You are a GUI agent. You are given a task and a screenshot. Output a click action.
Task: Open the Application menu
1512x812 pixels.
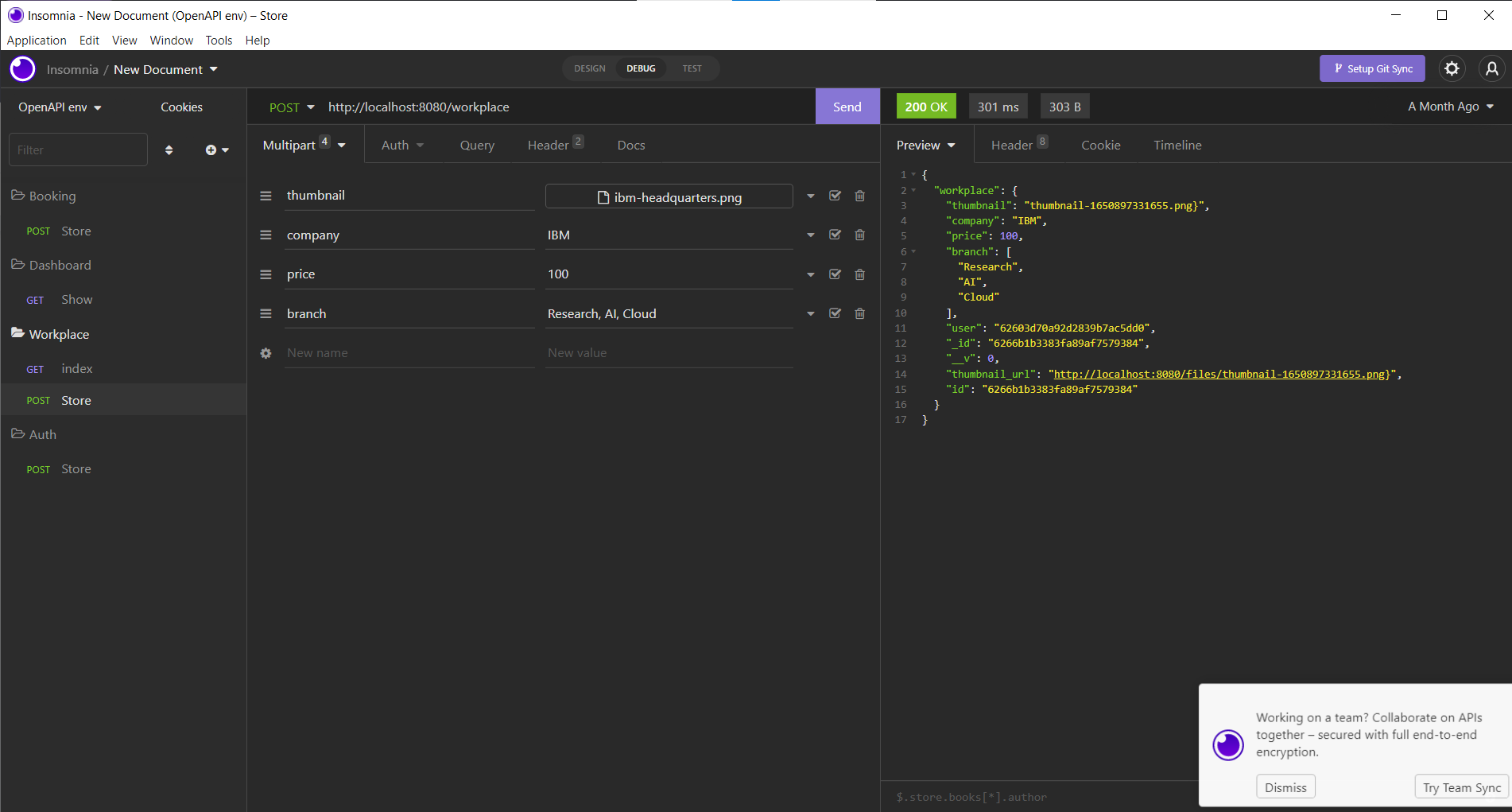pyautogui.click(x=37, y=40)
